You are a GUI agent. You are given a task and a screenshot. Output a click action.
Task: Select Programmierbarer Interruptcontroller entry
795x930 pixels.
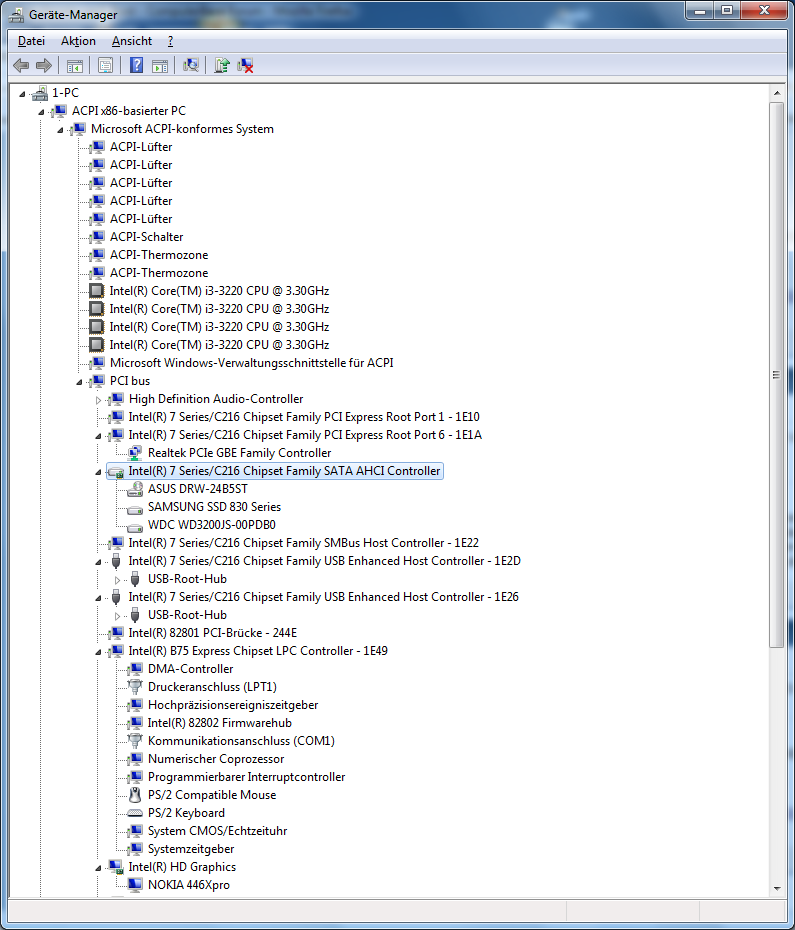pyautogui.click(x=246, y=777)
